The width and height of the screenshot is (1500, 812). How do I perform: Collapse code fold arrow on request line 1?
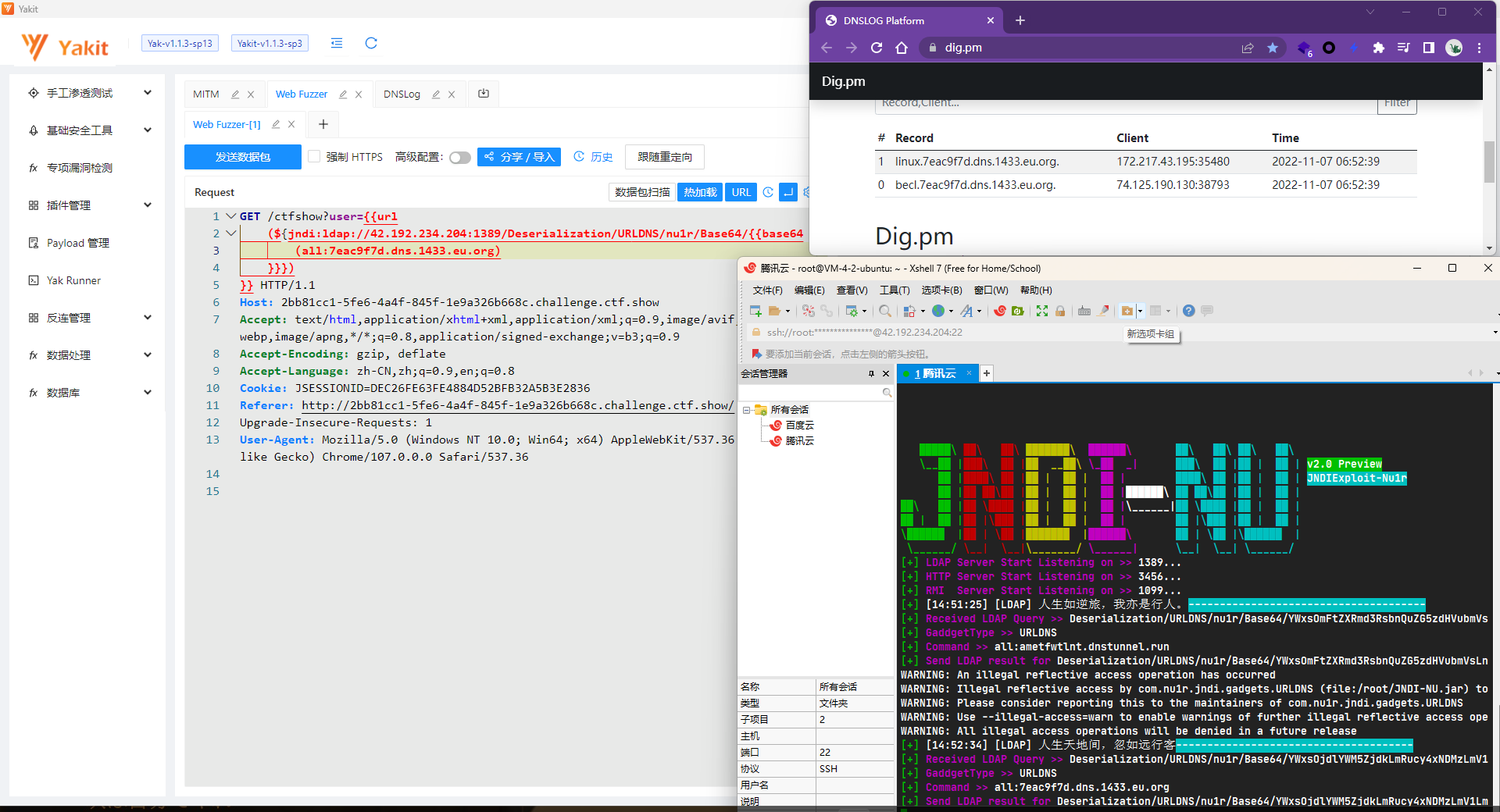(x=230, y=215)
